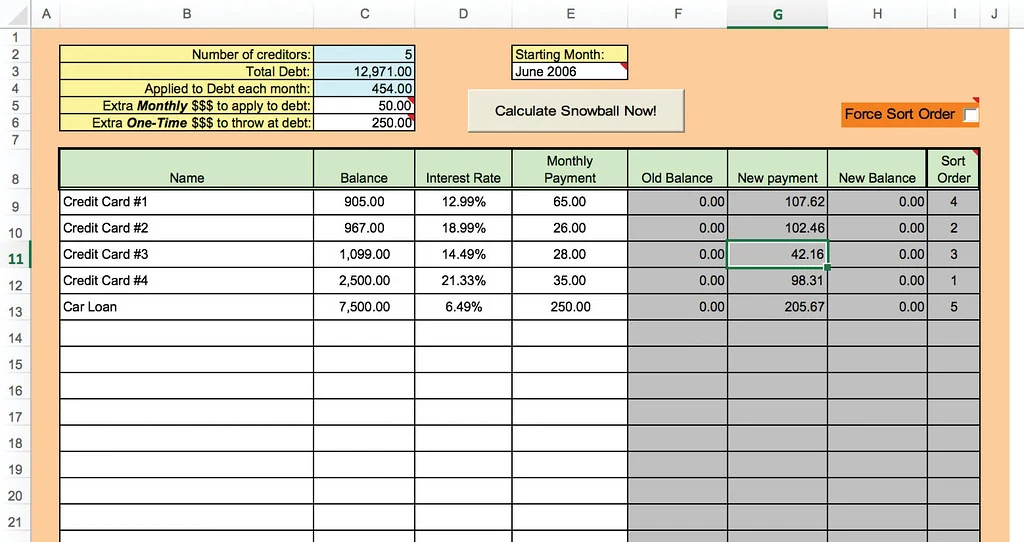Select new payment cell 107.62
Screen dimensions: 1024x542
pyautogui.click(x=778, y=202)
